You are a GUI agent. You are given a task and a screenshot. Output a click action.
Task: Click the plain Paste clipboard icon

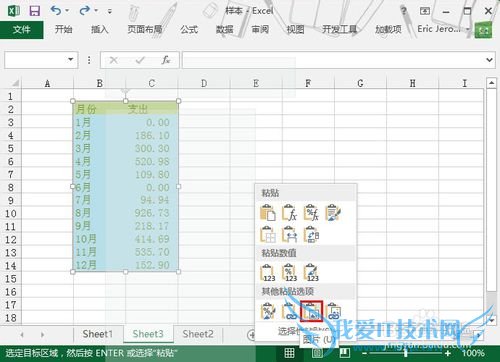pyautogui.click(x=268, y=213)
